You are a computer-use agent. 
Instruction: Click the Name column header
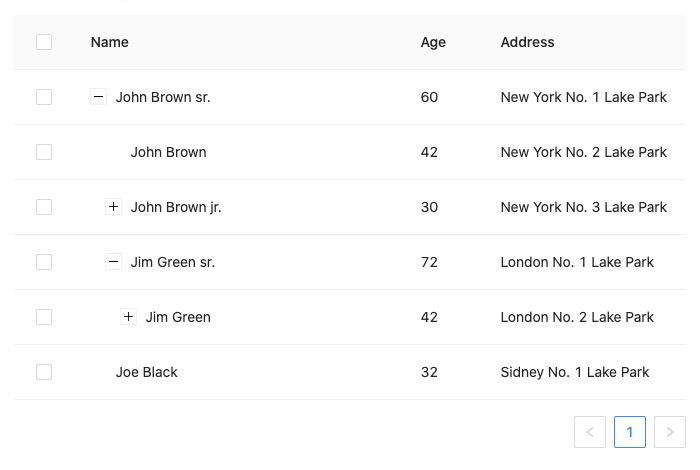(109, 42)
